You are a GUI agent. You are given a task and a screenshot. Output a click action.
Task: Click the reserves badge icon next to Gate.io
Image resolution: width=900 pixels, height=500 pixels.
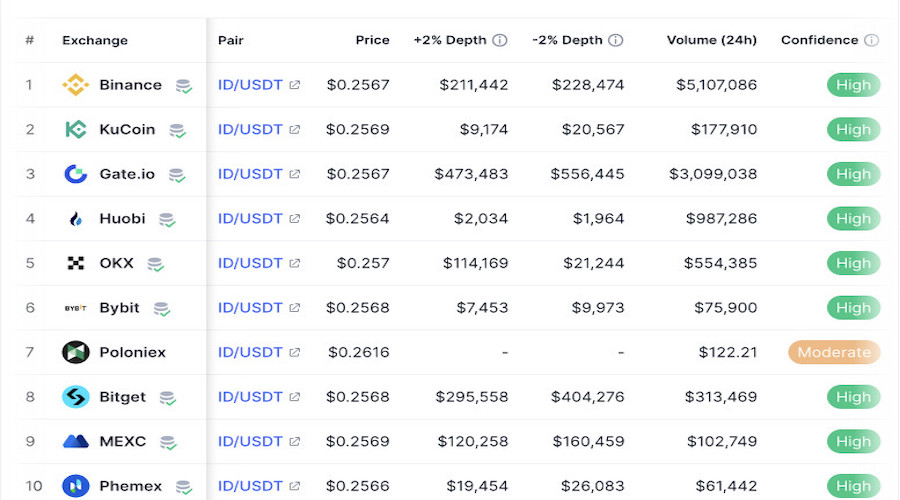coord(177,175)
